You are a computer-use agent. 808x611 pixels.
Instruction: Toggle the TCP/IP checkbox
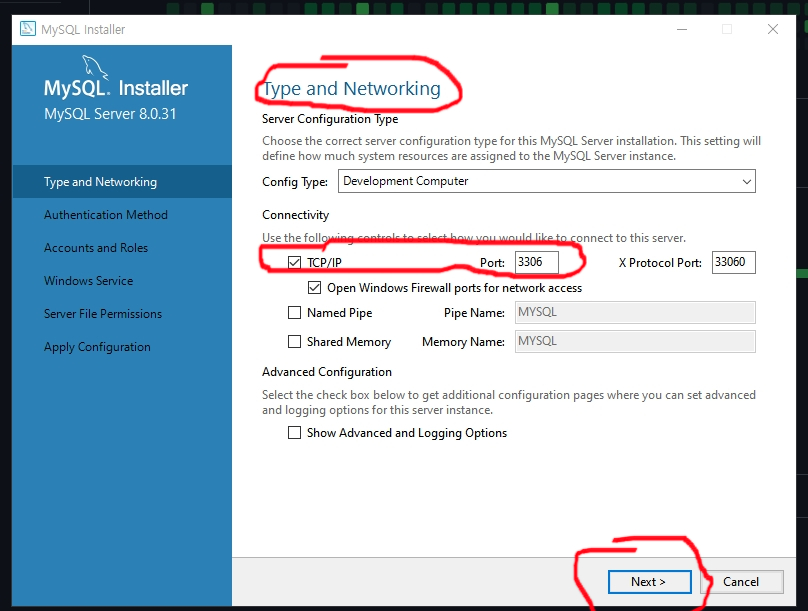[x=294, y=263]
